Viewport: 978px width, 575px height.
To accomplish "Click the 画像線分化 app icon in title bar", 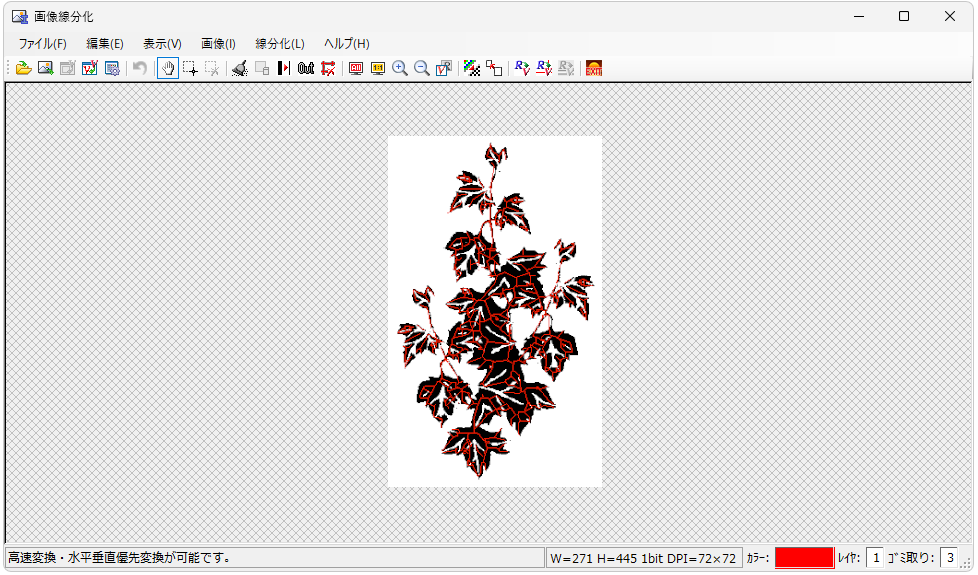I will click(x=20, y=17).
